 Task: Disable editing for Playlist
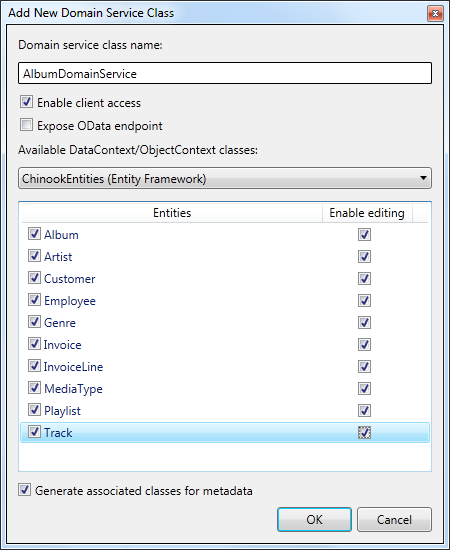[x=364, y=410]
